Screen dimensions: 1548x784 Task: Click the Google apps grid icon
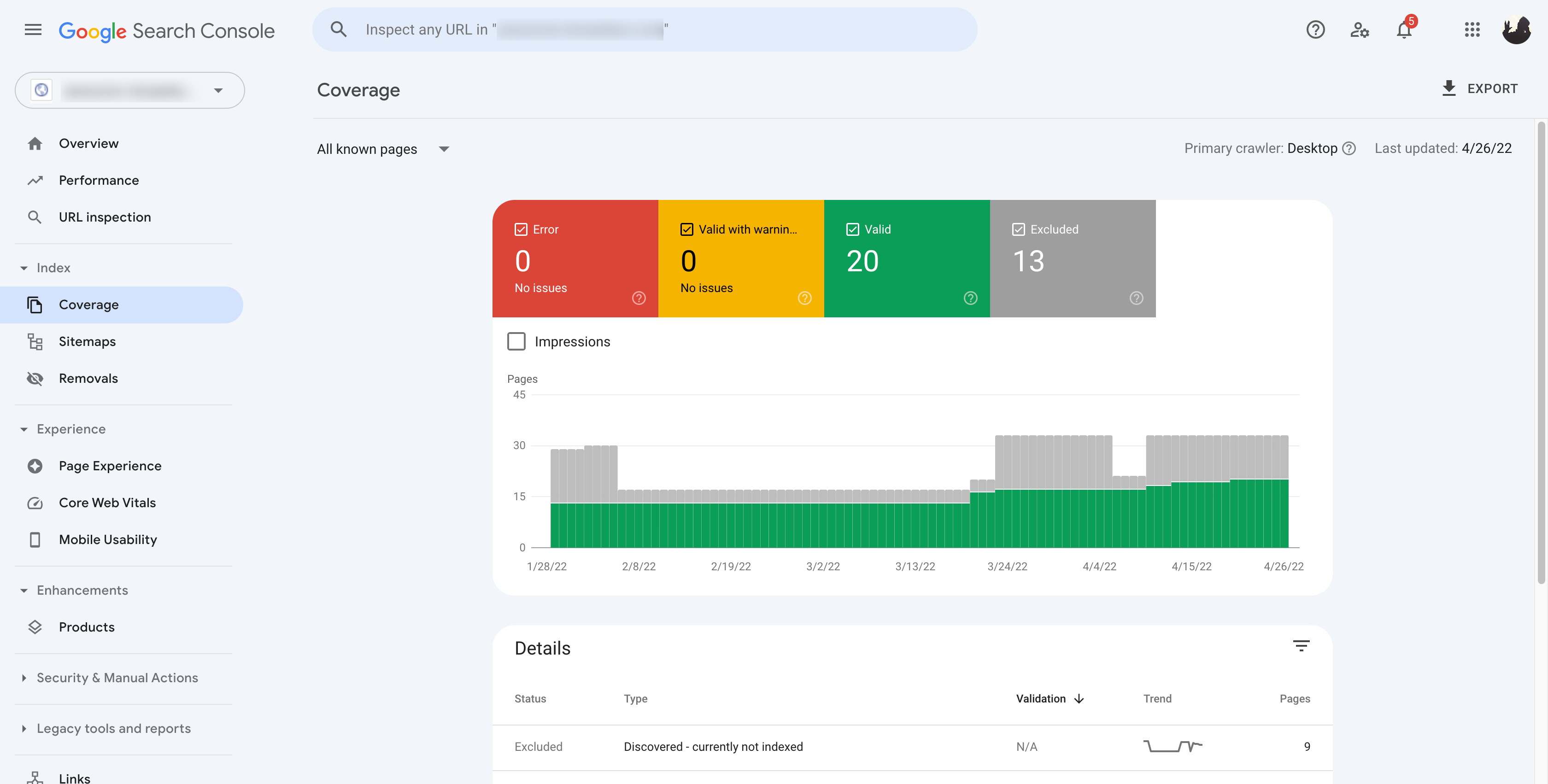click(1471, 29)
